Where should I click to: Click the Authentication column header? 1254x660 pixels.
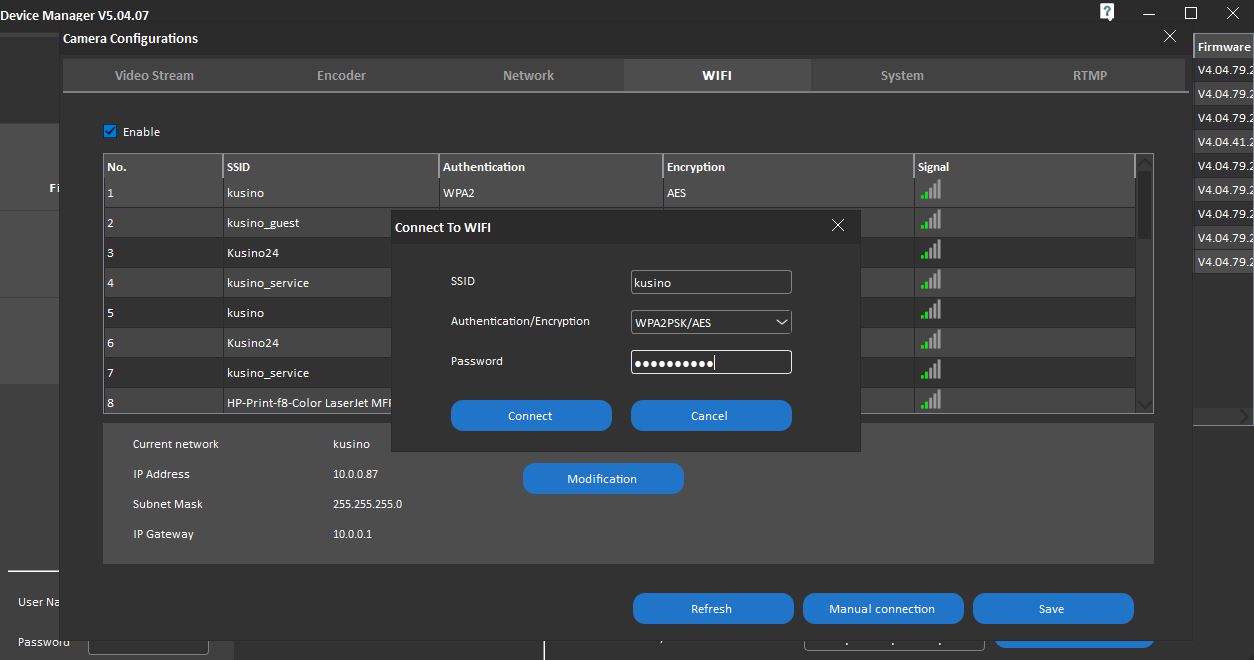click(551, 166)
